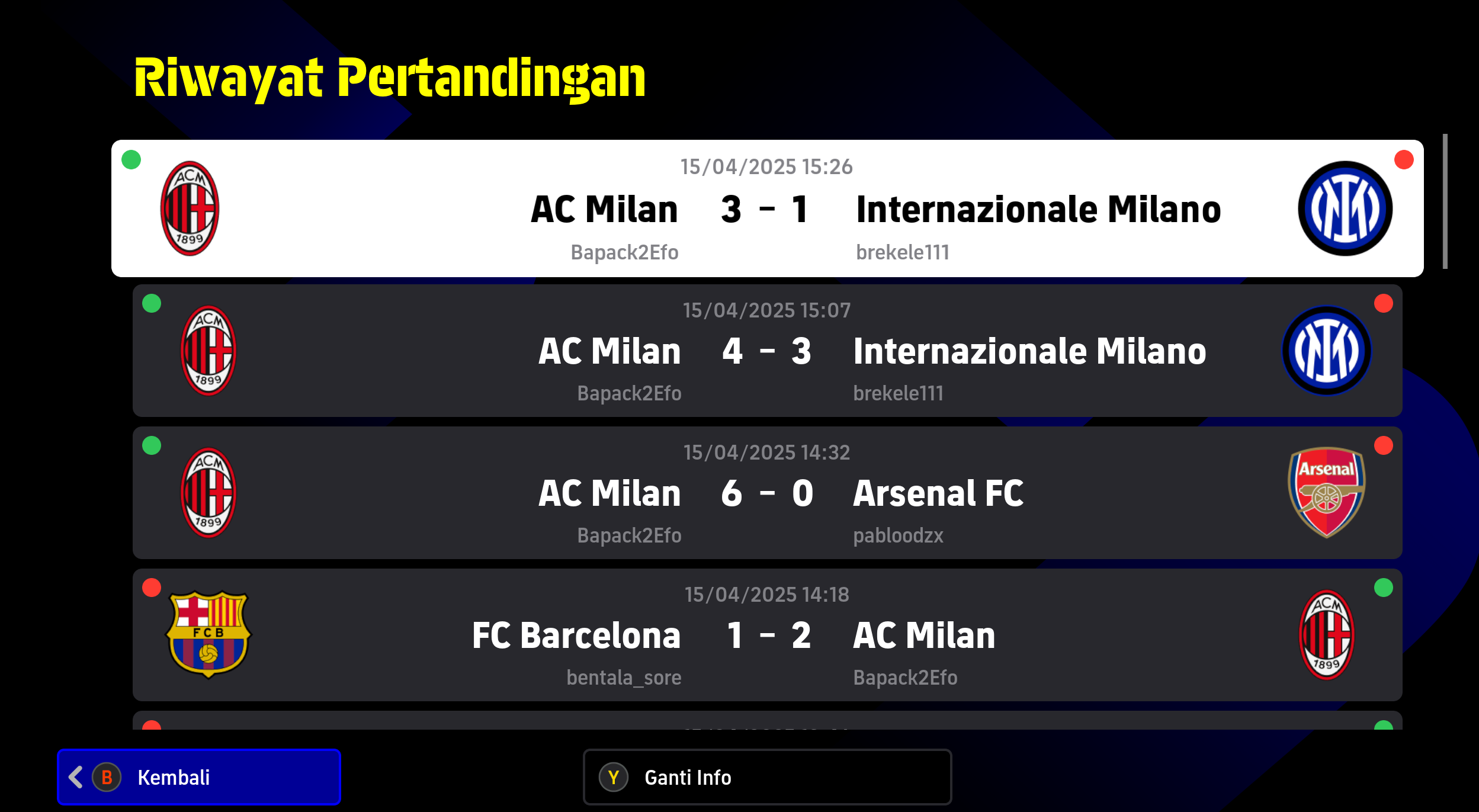
Task: Click the B button icon
Action: point(107,777)
